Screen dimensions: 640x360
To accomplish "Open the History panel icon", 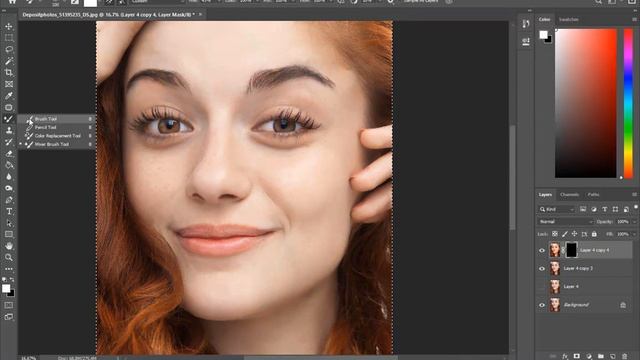I will coord(526,24).
